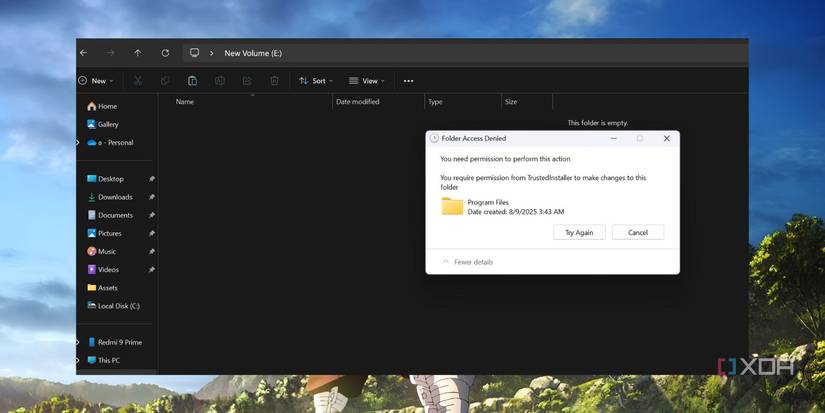Expand the OneDrive Personal tree node
825x413 pixels.
click(x=78, y=143)
